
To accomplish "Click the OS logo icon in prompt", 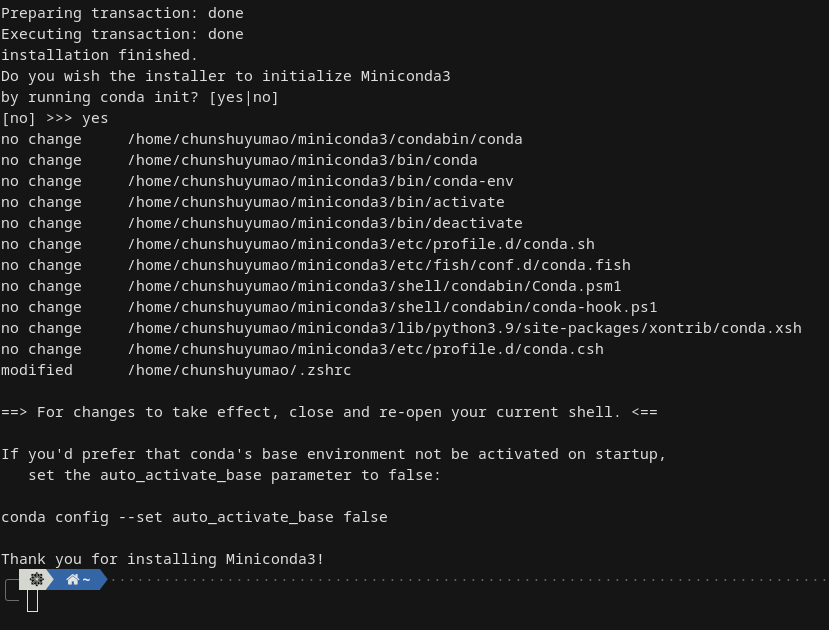I will (x=37, y=579).
